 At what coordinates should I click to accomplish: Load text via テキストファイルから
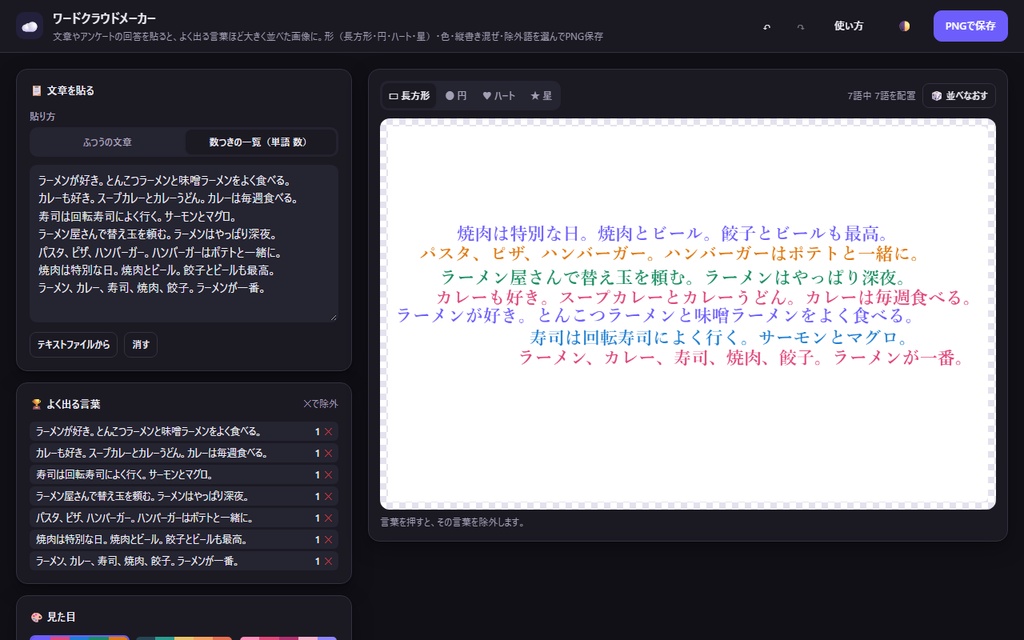coord(73,345)
